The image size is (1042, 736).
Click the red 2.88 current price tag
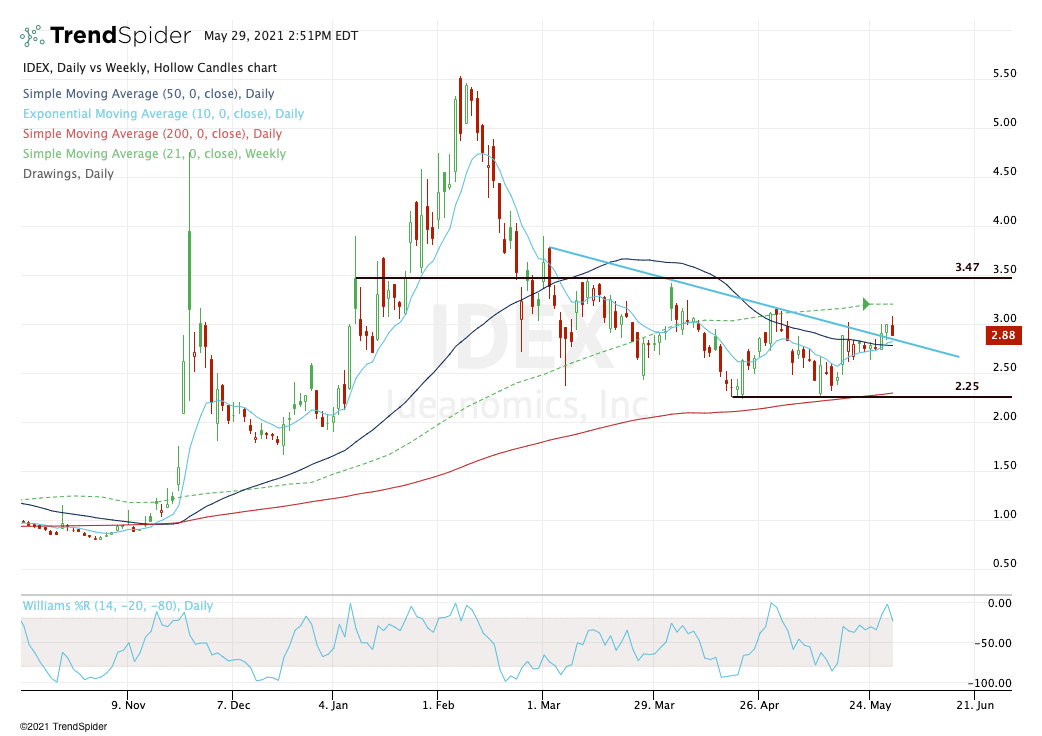(1001, 336)
